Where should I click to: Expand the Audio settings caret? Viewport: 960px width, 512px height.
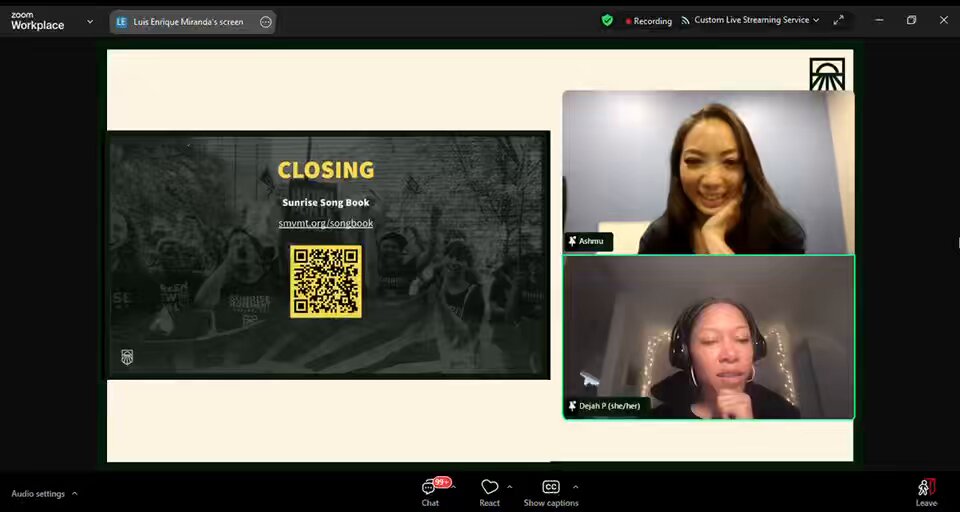[x=75, y=493]
